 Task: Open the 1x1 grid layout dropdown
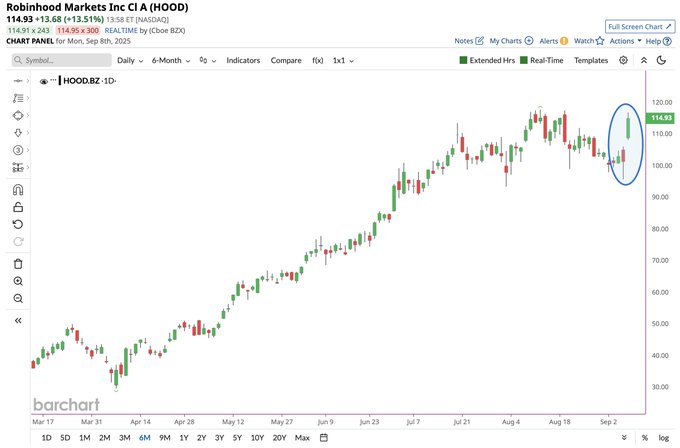(x=343, y=60)
